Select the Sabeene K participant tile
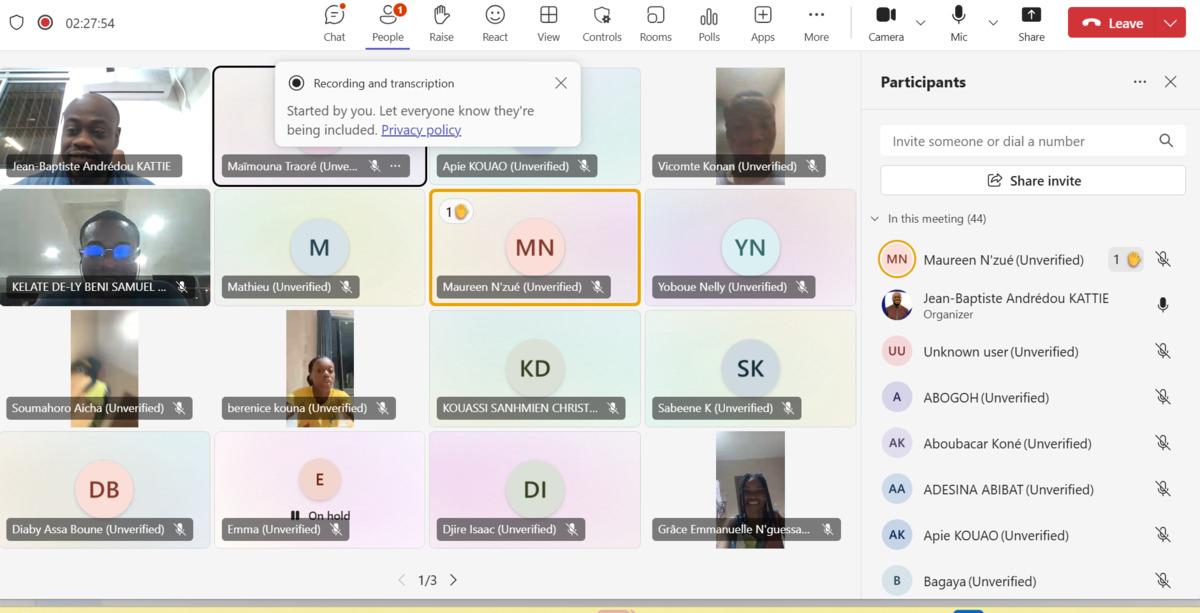The image size is (1200, 613). 750,368
